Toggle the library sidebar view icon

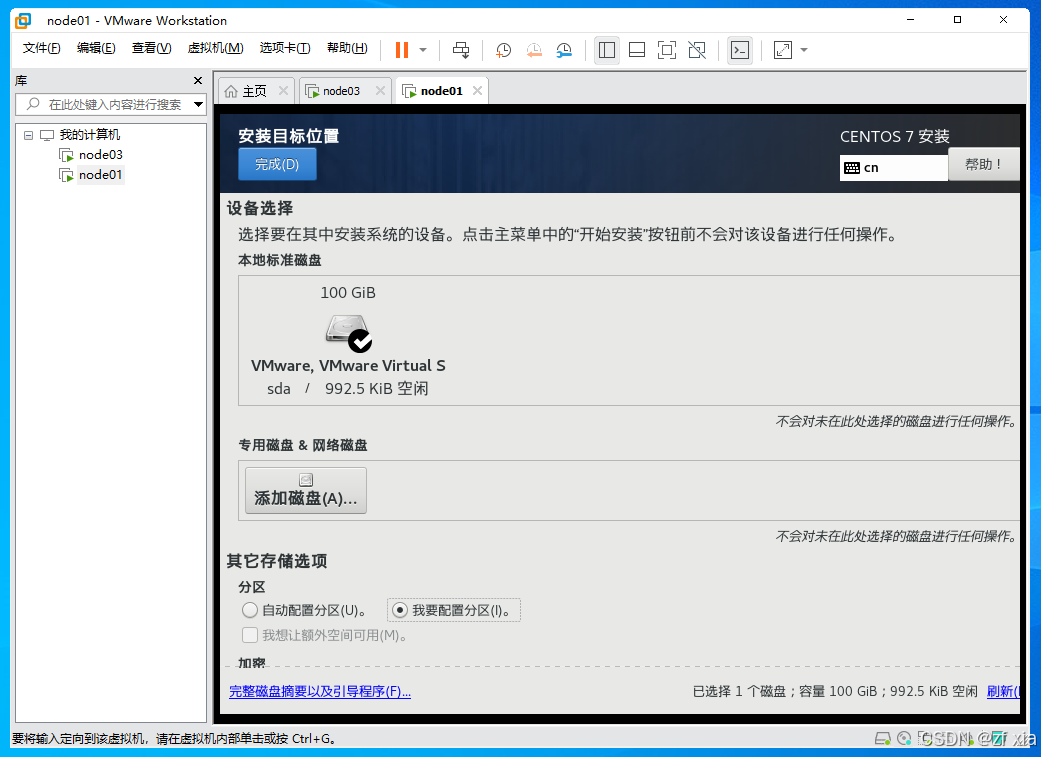[607, 50]
